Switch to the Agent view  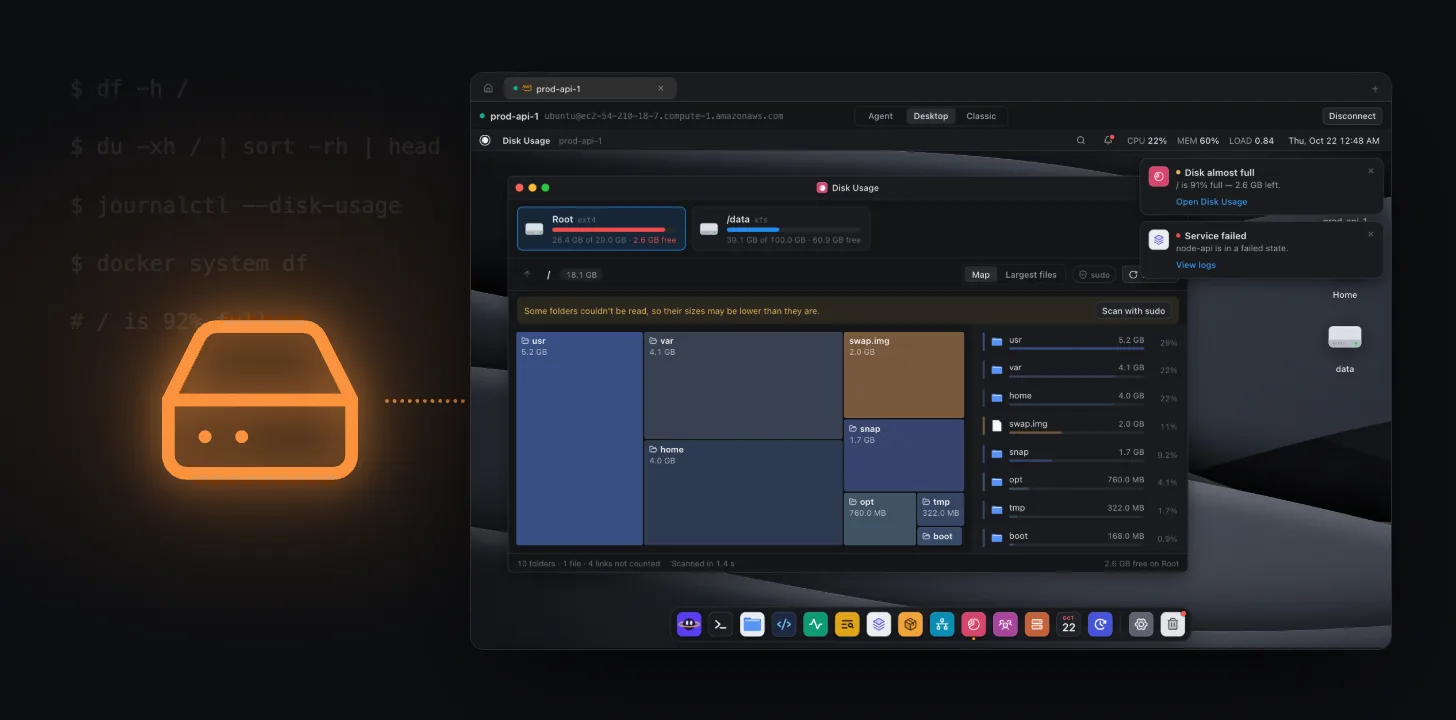880,116
